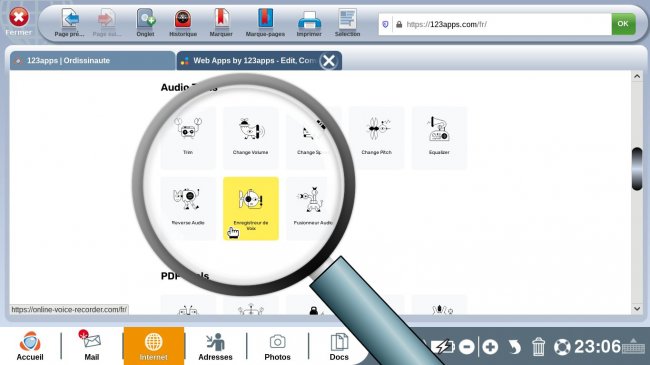Click the scrollbar down arrow

[637, 309]
